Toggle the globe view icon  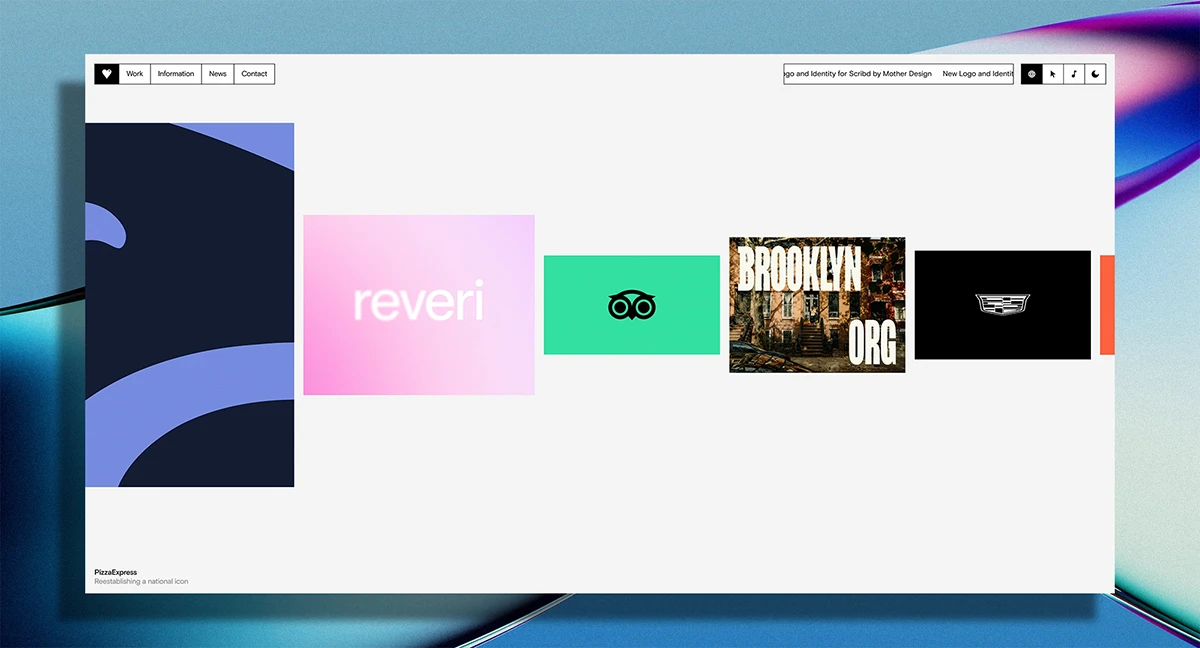pos(1032,74)
